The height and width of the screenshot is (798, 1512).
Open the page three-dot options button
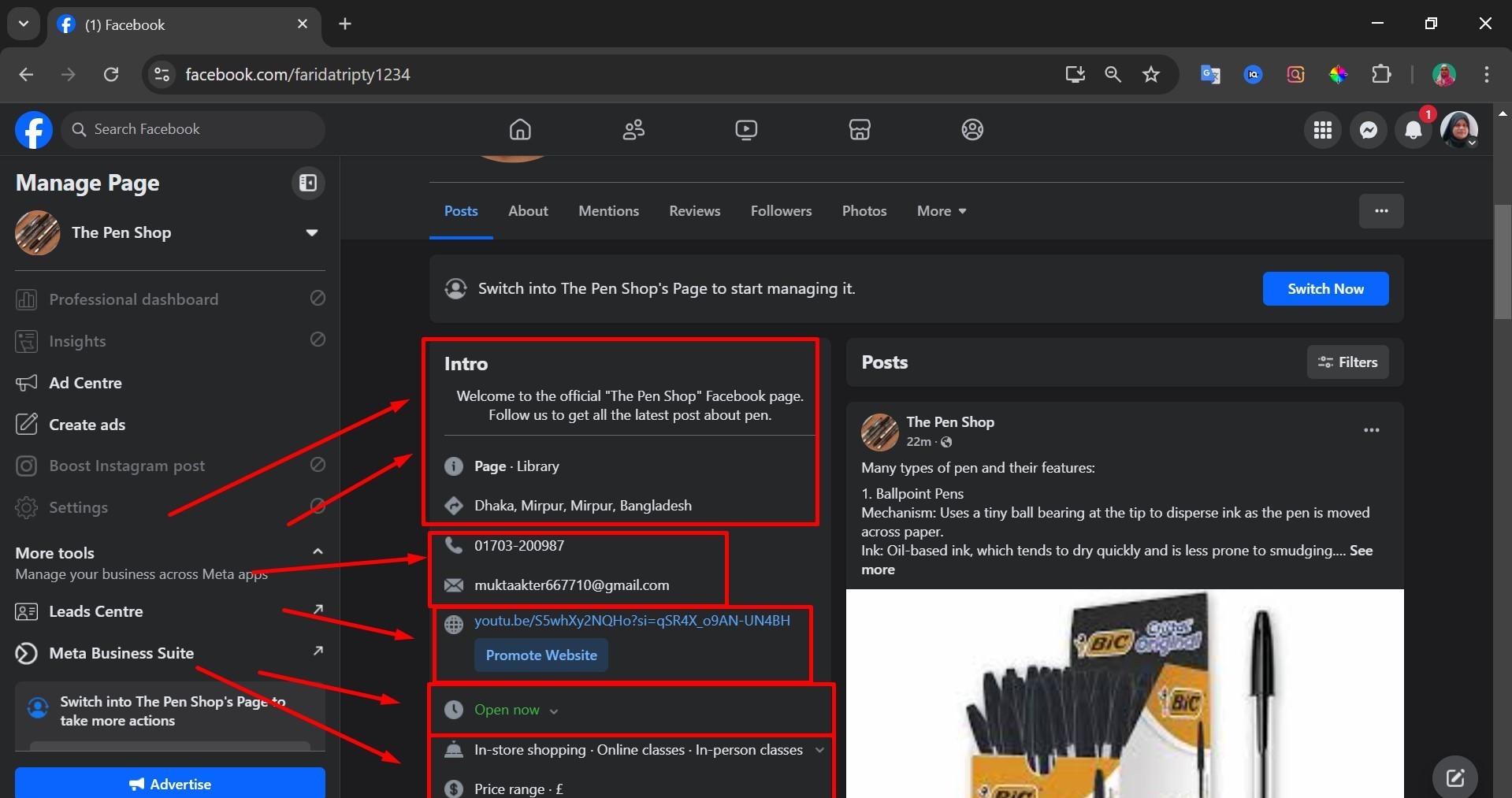pos(1381,211)
